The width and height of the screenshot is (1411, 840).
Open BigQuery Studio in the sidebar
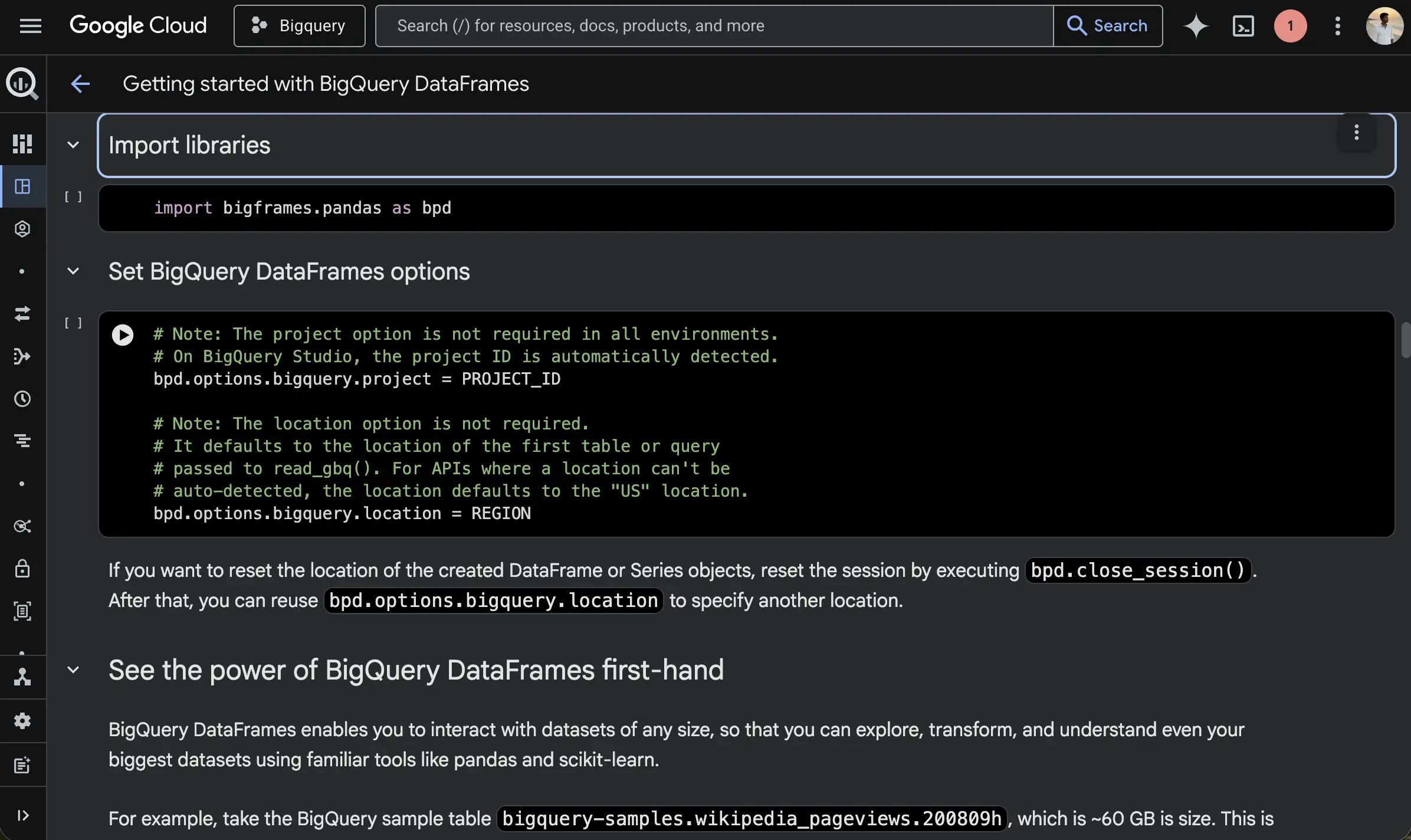coord(22,186)
